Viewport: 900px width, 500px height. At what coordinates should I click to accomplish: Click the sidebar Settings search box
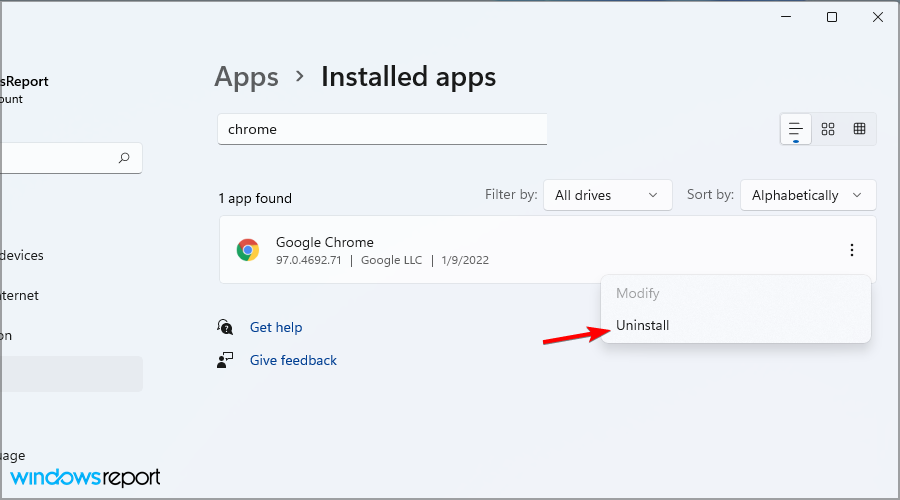tap(71, 158)
